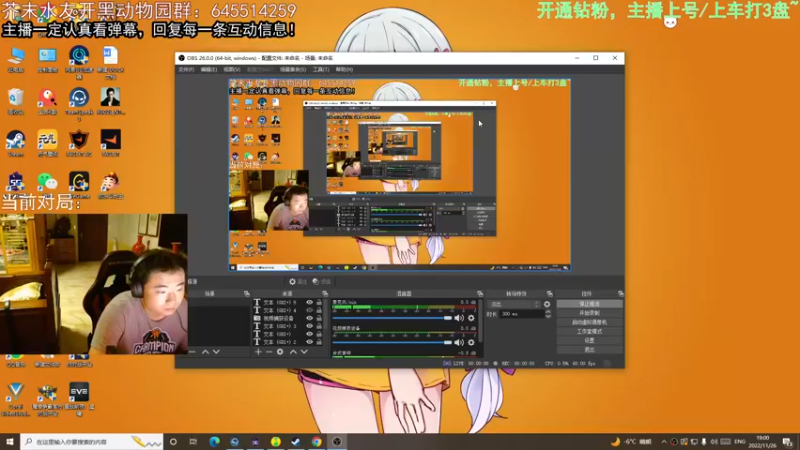Toggle visibility of text source 文本 (GDI+) 3
The width and height of the screenshot is (800, 450).
(309, 326)
